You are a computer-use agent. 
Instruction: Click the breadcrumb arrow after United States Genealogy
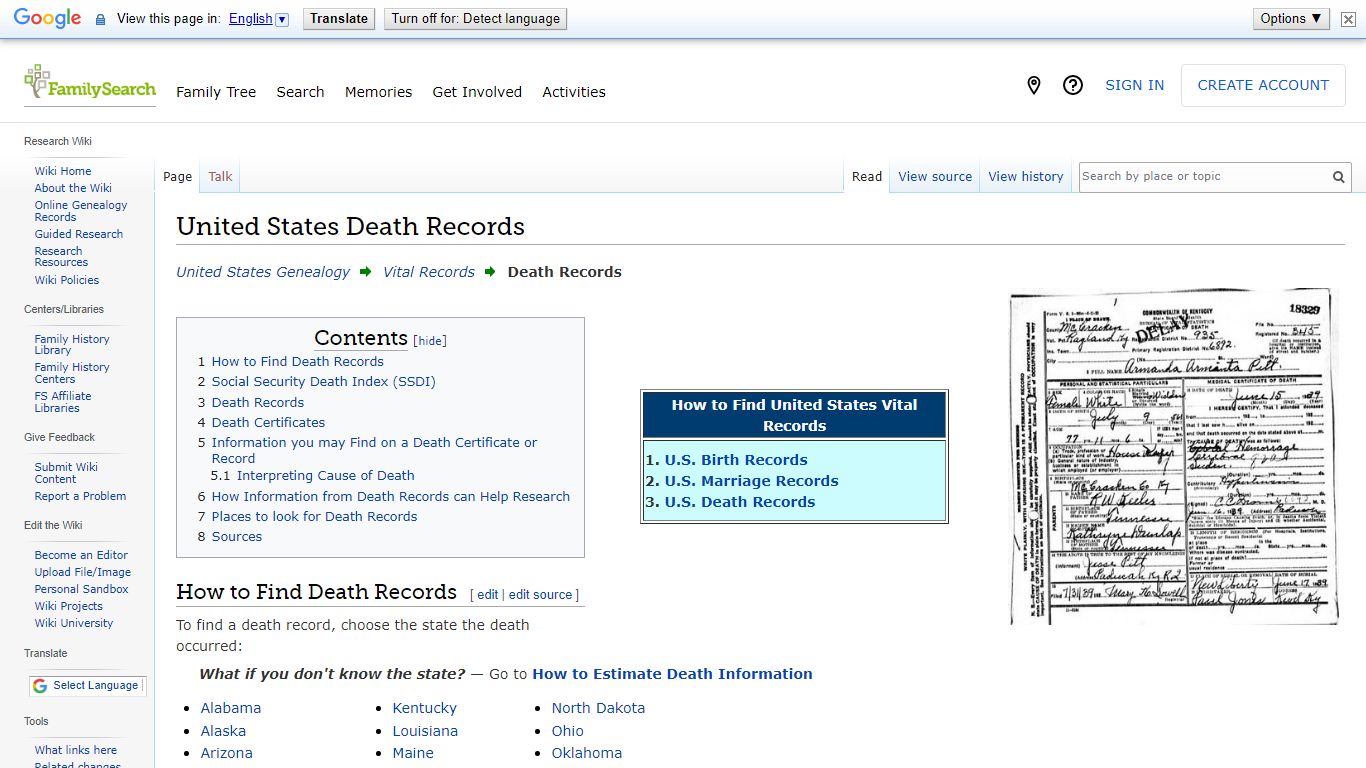(x=364, y=271)
